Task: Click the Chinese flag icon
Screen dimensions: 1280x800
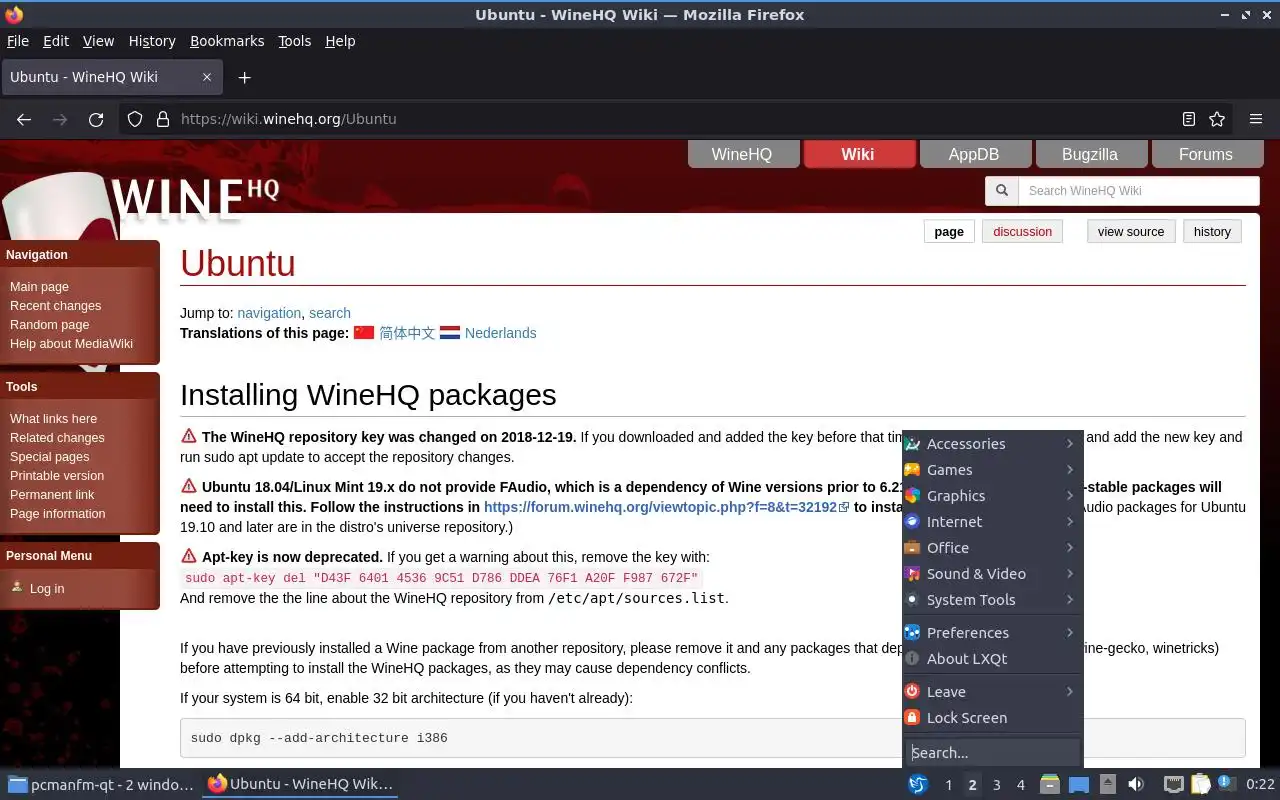Action: click(364, 333)
